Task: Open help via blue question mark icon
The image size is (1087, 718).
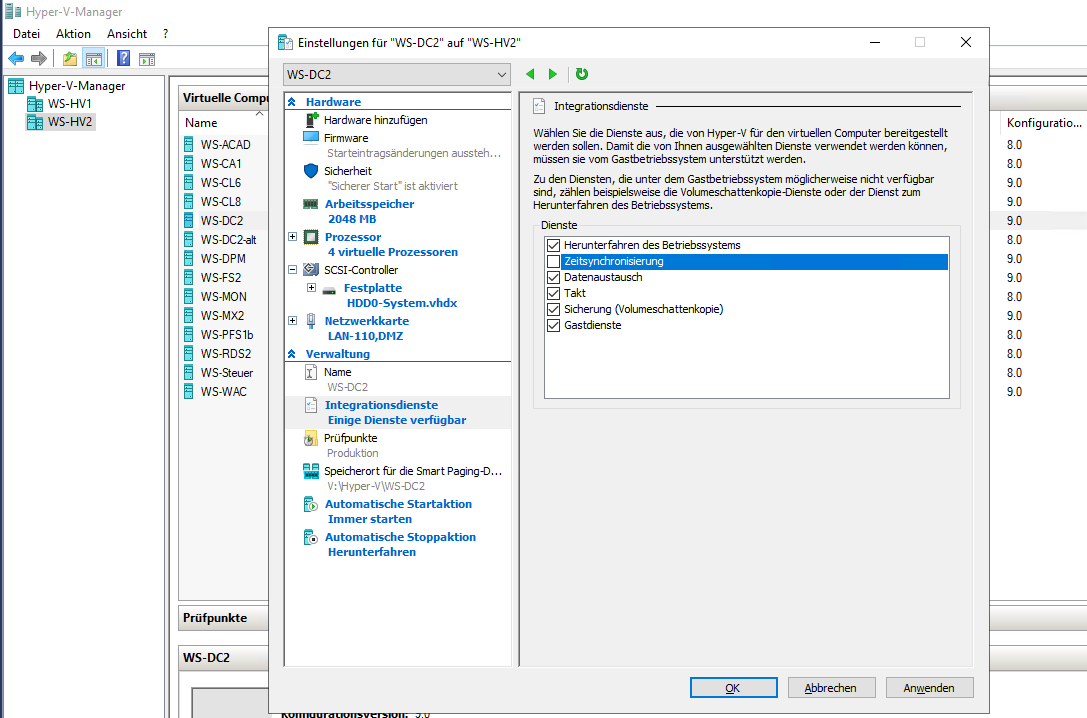Action: 123,59
